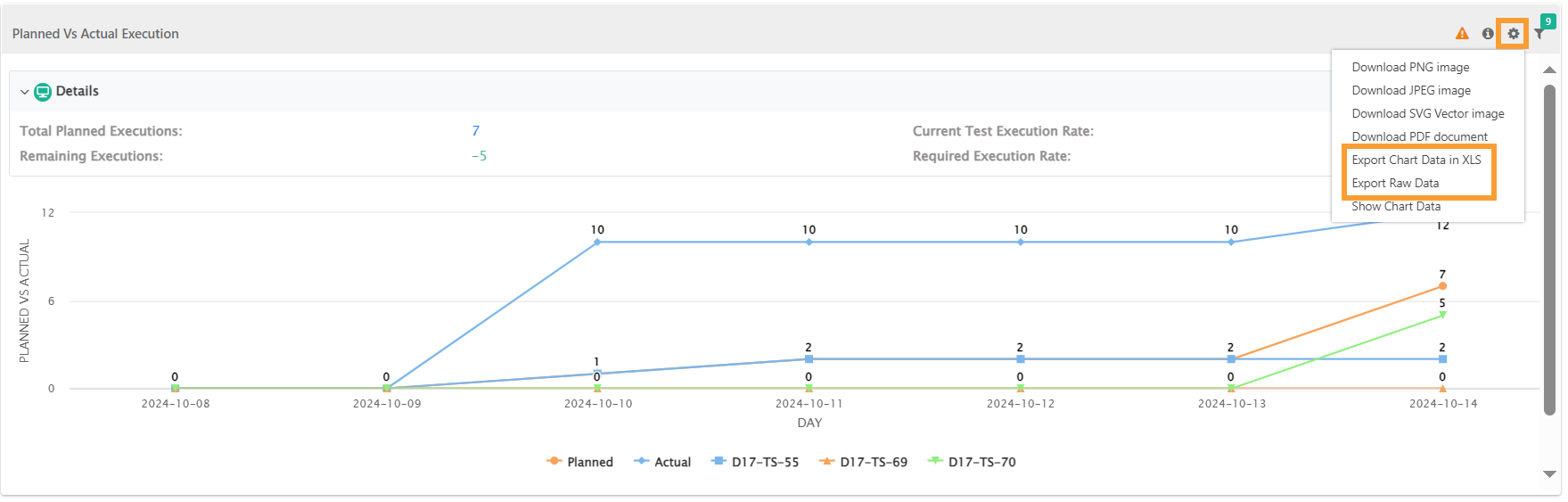Collapse the Details section chevron
The image size is (1568, 502).
coord(24,92)
